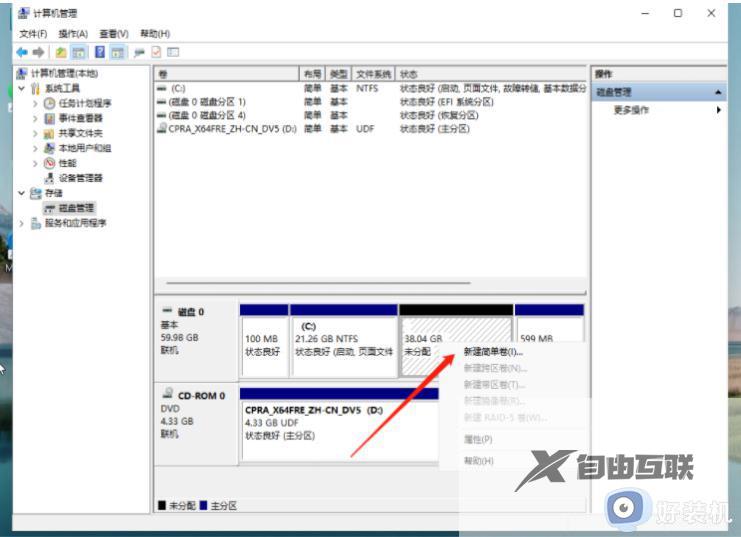The image size is (741, 537).
Task: Click the black 未分配 legend swatch
Action: [162, 505]
